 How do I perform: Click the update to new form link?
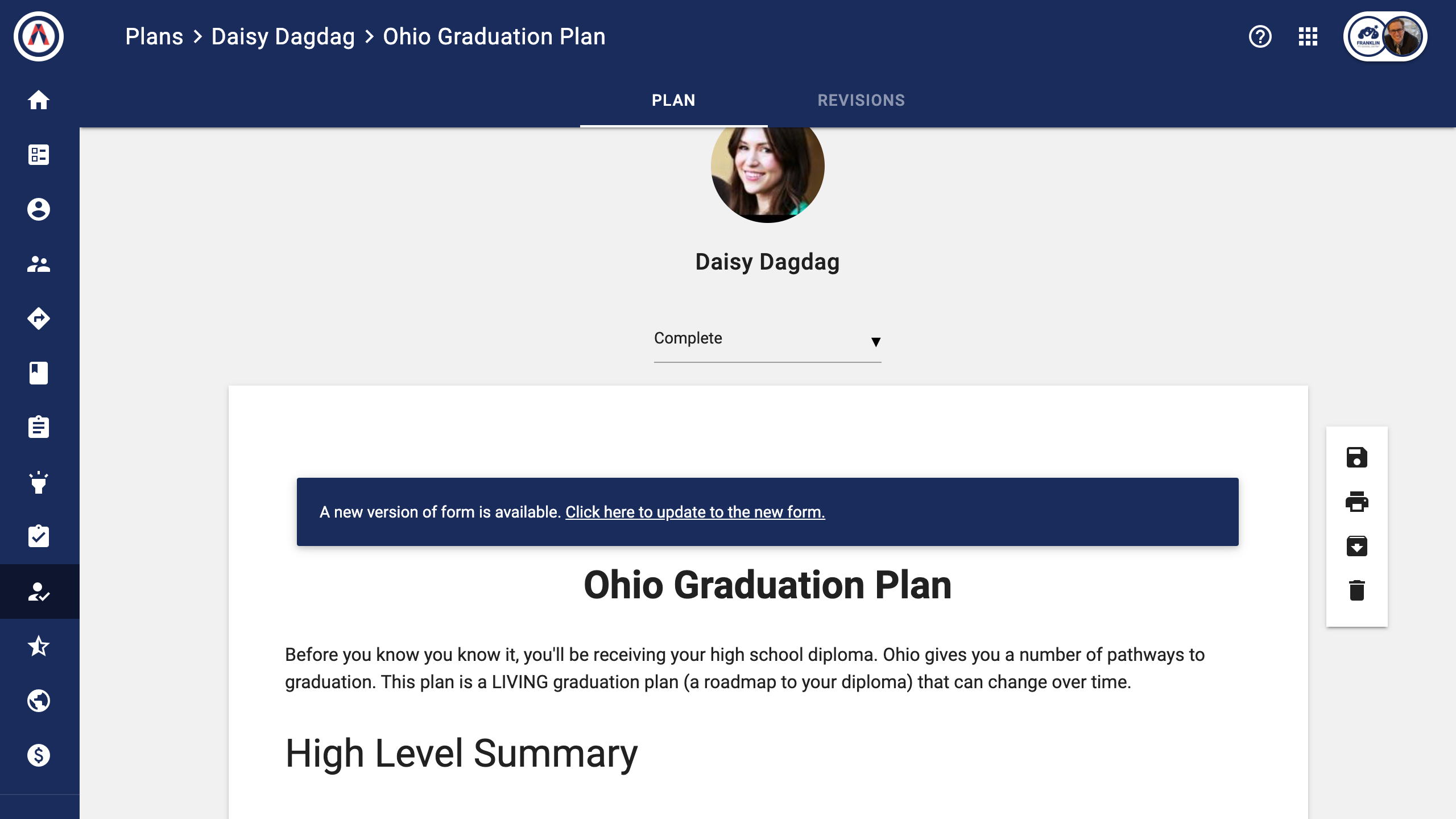(x=695, y=512)
